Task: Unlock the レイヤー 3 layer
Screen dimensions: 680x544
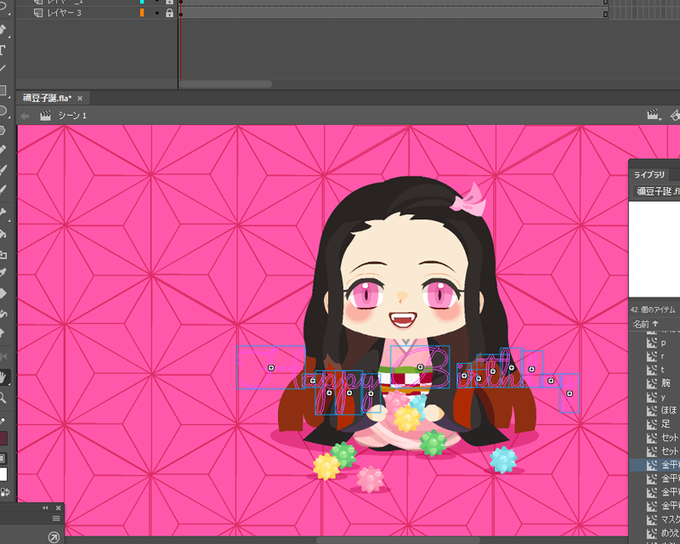Action: (x=170, y=13)
